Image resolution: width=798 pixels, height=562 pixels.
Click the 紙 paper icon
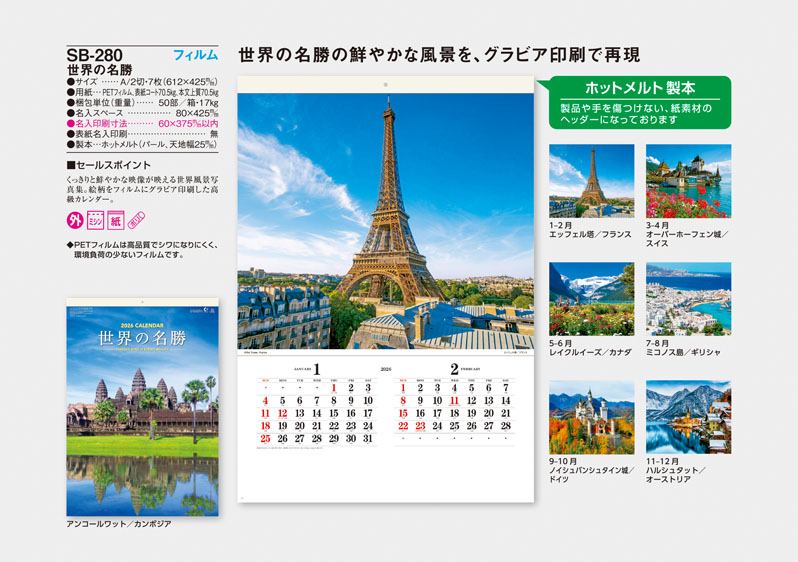[116, 220]
